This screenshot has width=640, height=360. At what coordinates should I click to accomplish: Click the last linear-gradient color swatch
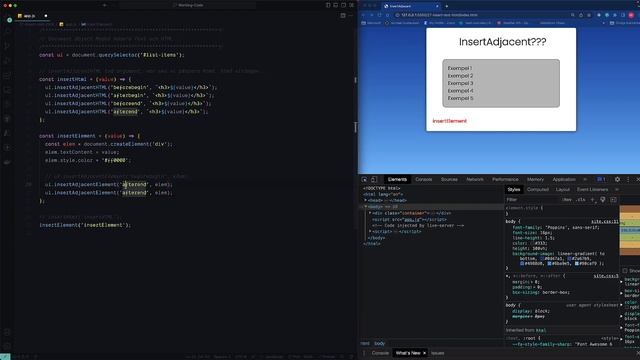click(577, 264)
